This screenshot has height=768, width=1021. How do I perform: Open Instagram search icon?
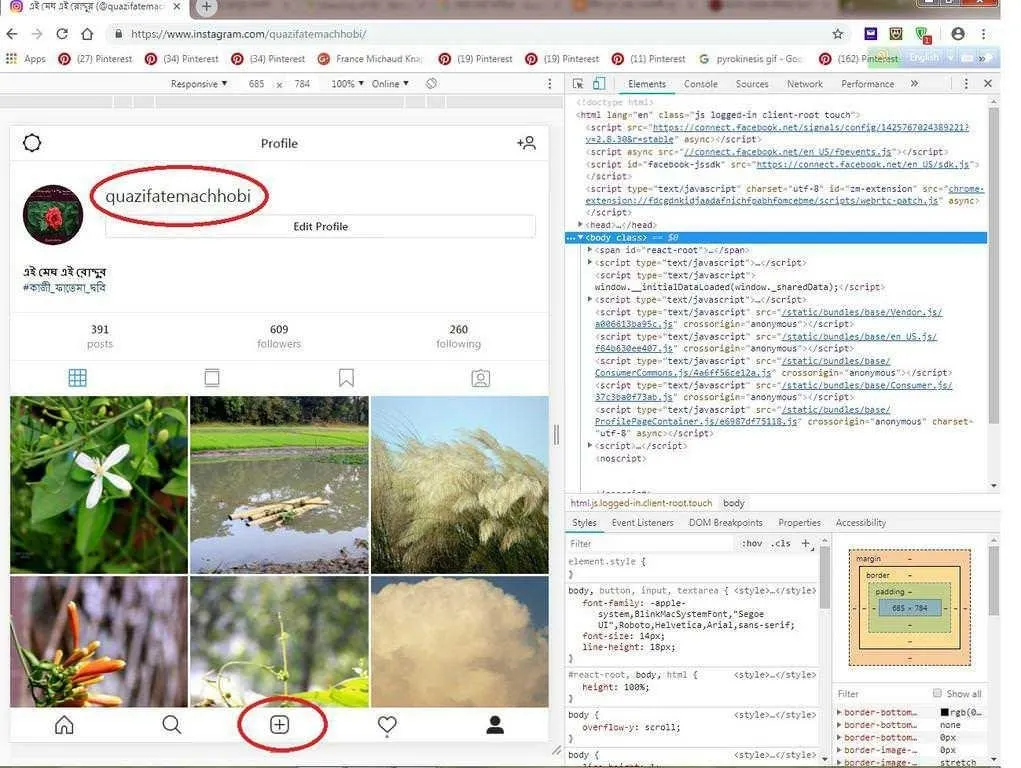171,724
